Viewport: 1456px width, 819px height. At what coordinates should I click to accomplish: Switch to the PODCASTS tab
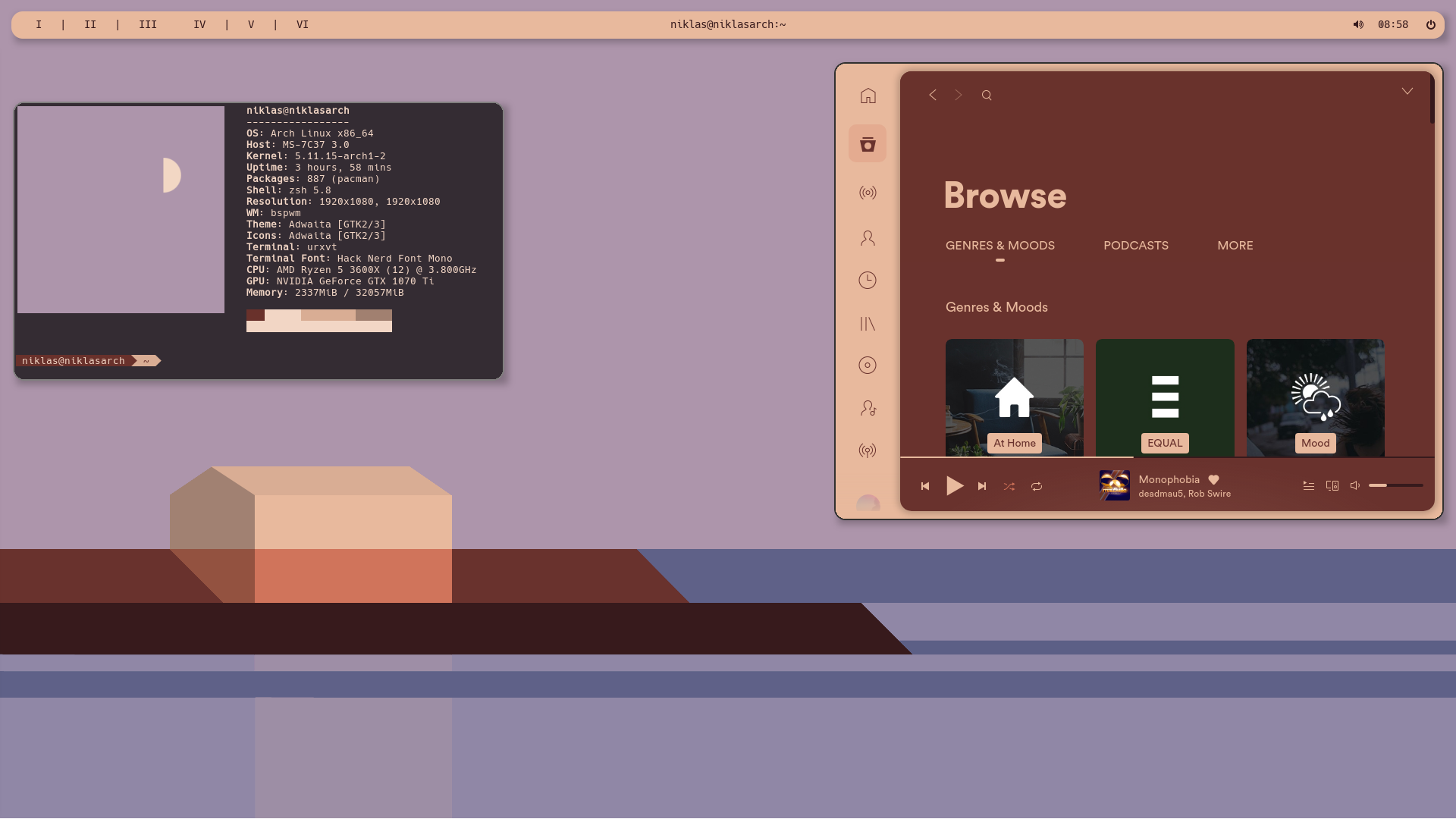1135,246
